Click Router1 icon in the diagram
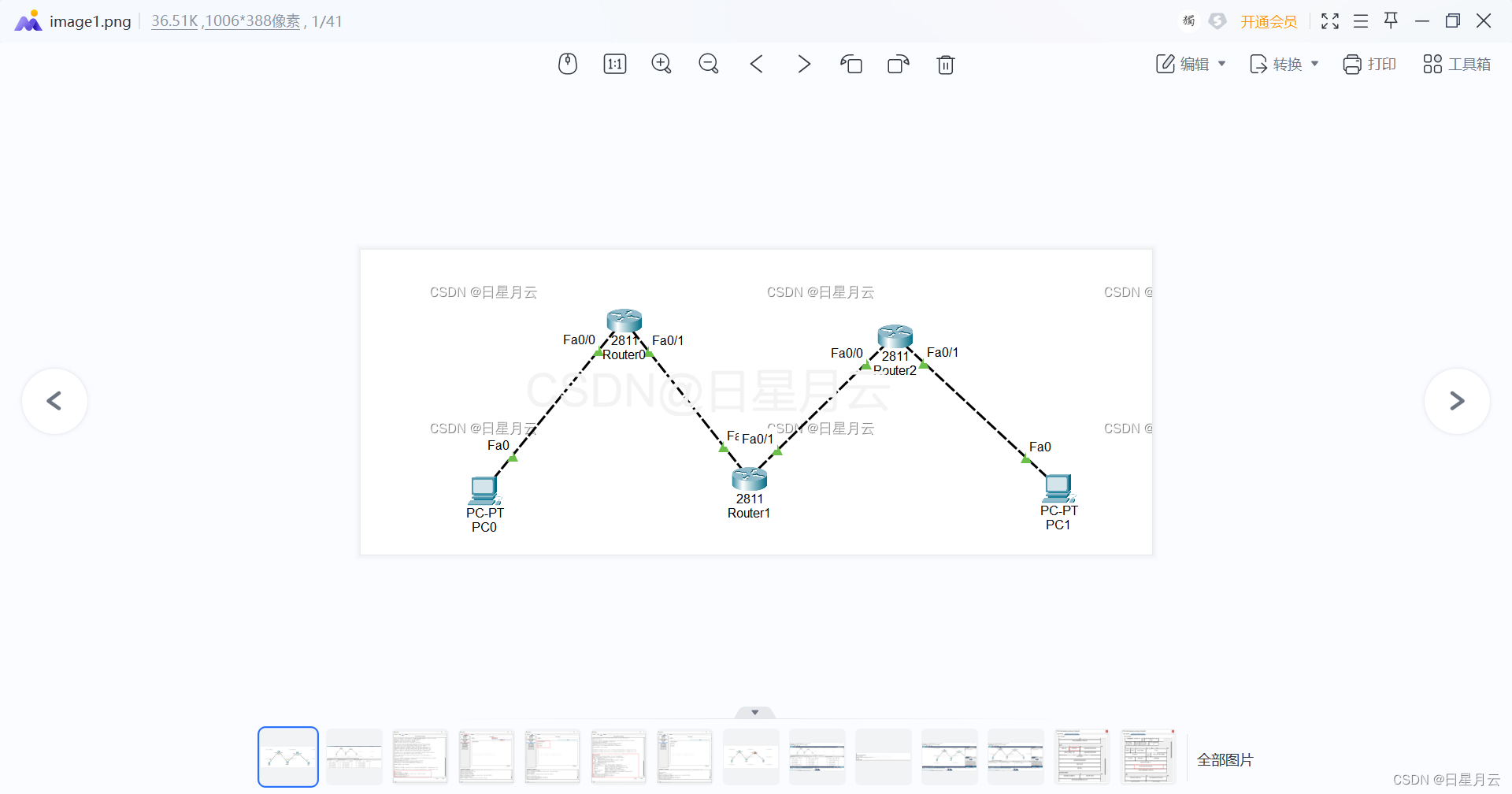Image resolution: width=1512 pixels, height=794 pixels. coord(750,479)
